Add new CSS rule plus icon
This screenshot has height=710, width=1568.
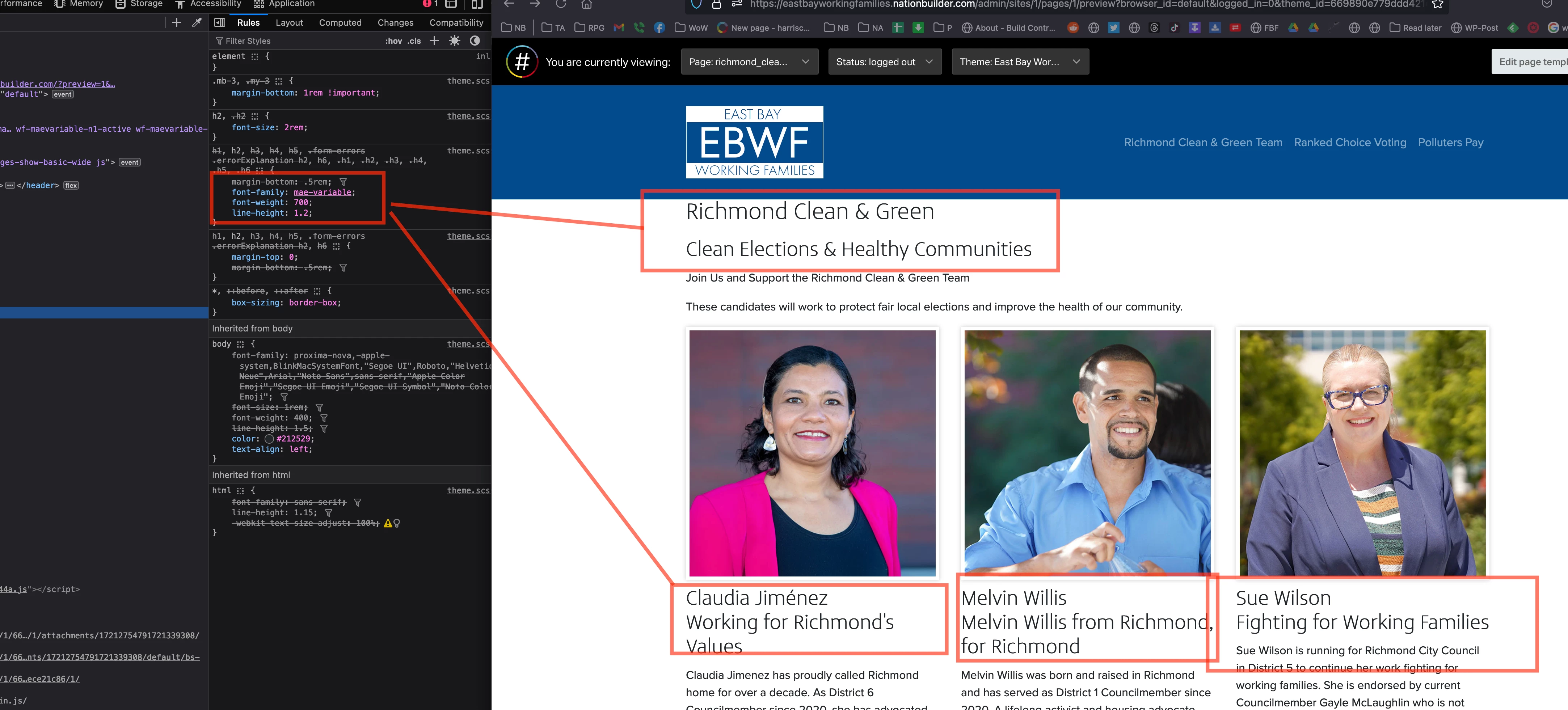[x=434, y=41]
